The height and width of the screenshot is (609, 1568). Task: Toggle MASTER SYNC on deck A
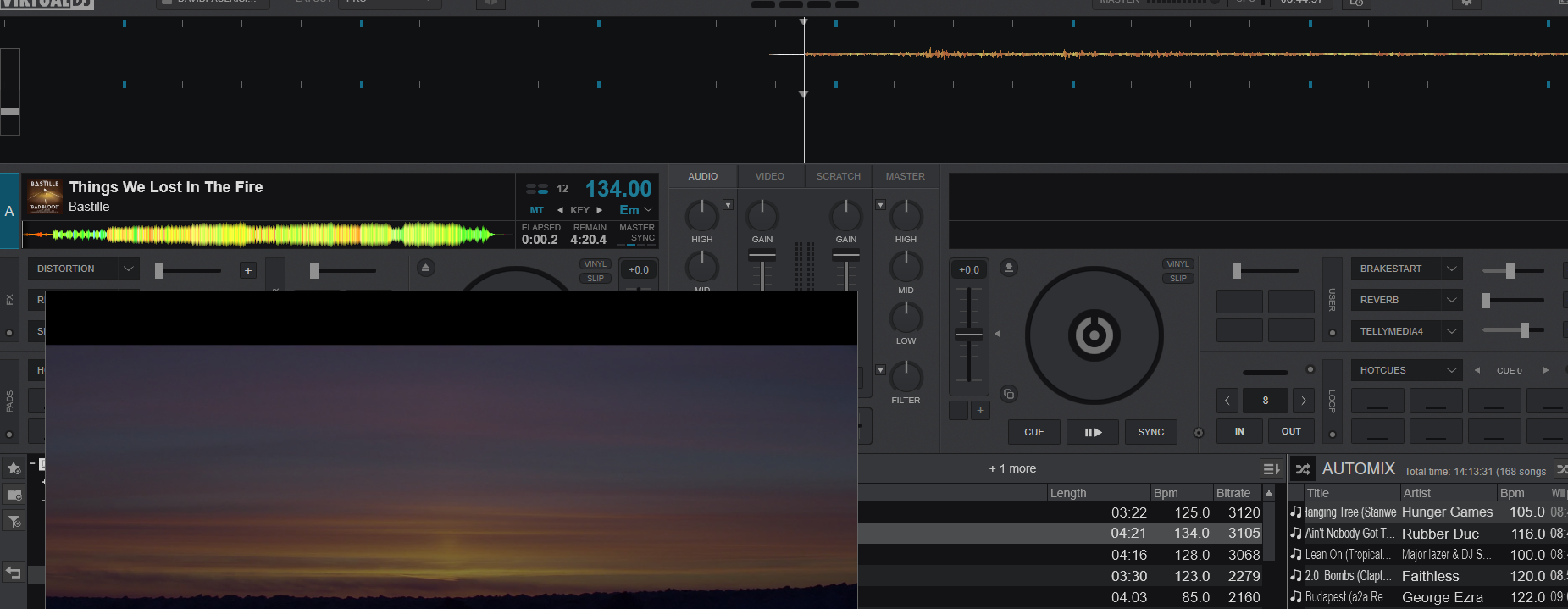(637, 233)
